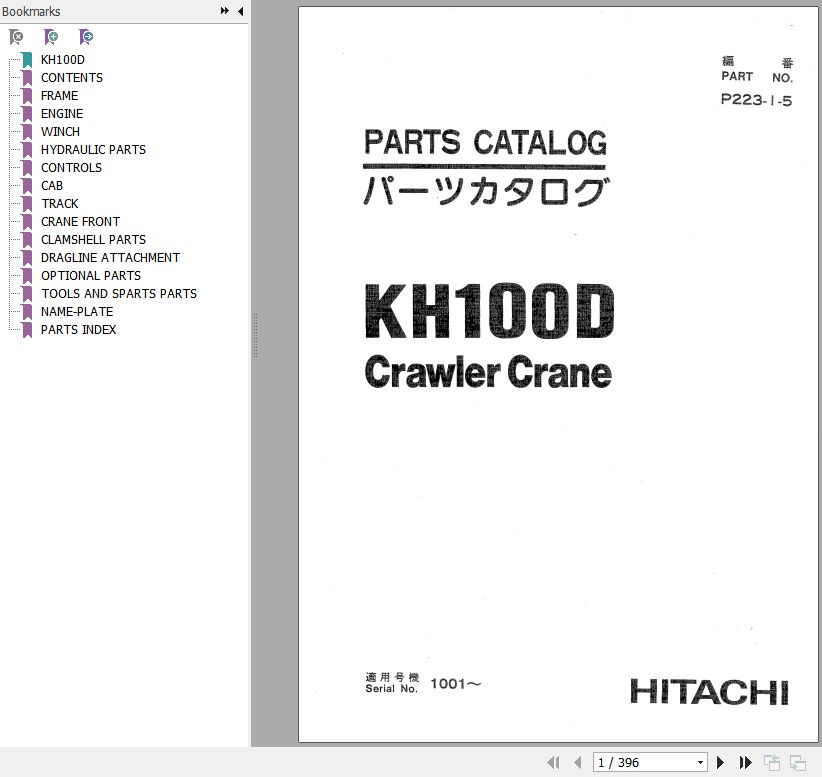This screenshot has width=822, height=777.
Task: Expand bookmarks panel with double-arrow icon
Action: [225, 11]
